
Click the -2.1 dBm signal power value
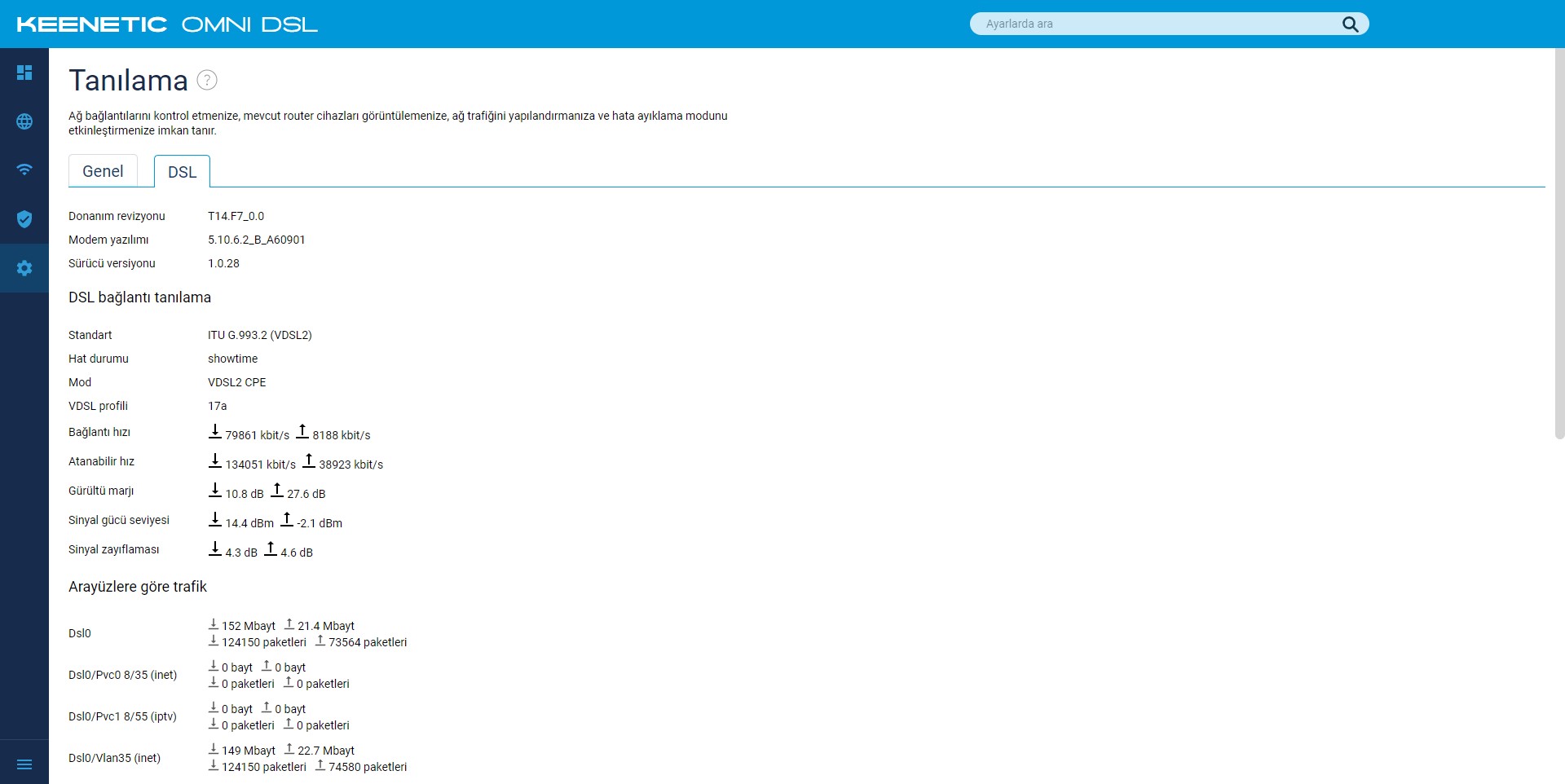(320, 523)
